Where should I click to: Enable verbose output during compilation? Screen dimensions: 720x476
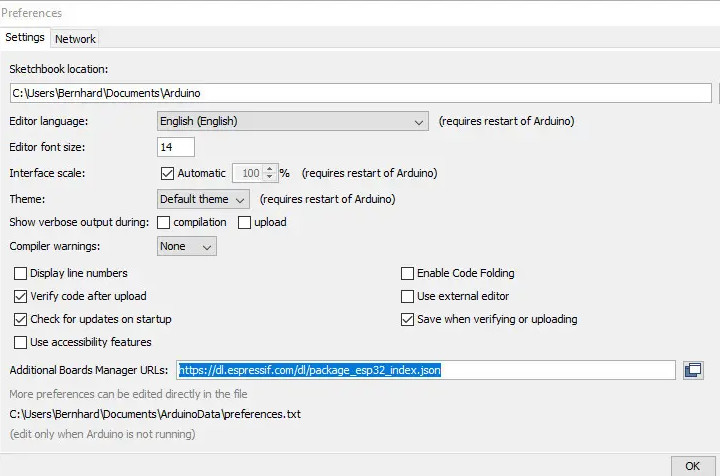pos(164,222)
